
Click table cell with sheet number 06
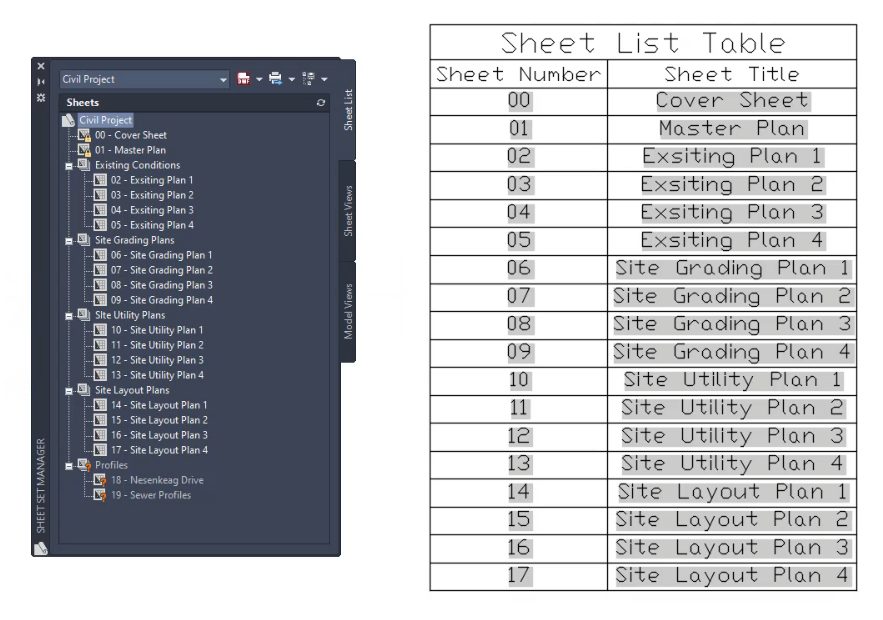point(519,269)
